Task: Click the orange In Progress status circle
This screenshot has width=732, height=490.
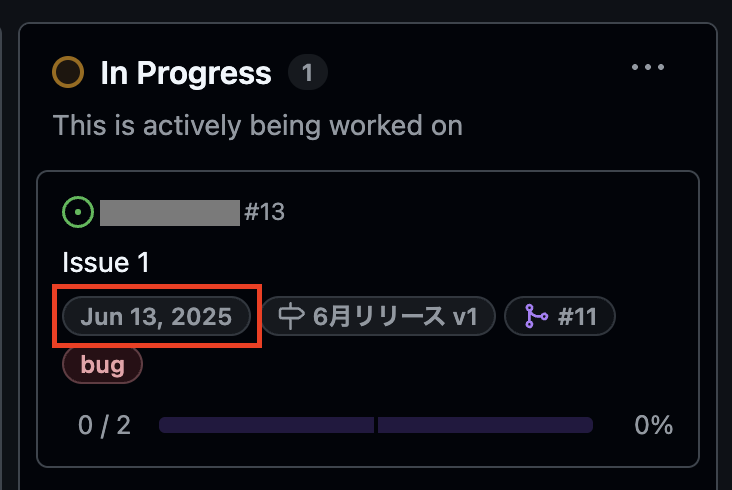Action: (x=68, y=72)
